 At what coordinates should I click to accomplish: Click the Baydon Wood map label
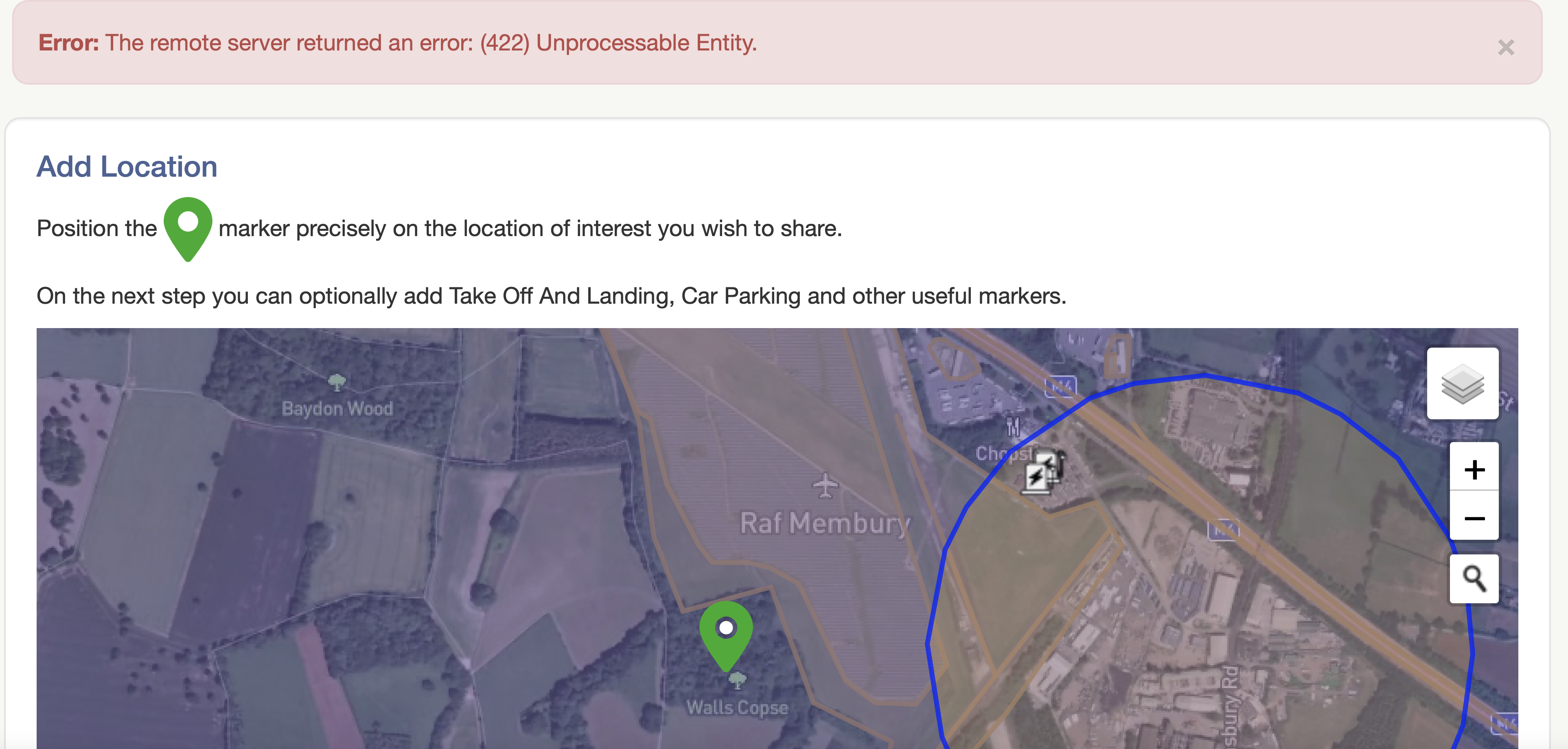[337, 409]
